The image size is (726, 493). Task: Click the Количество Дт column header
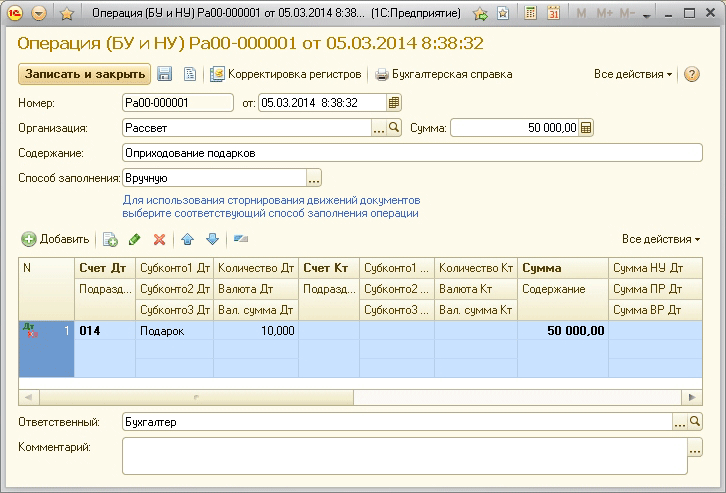coord(256,268)
